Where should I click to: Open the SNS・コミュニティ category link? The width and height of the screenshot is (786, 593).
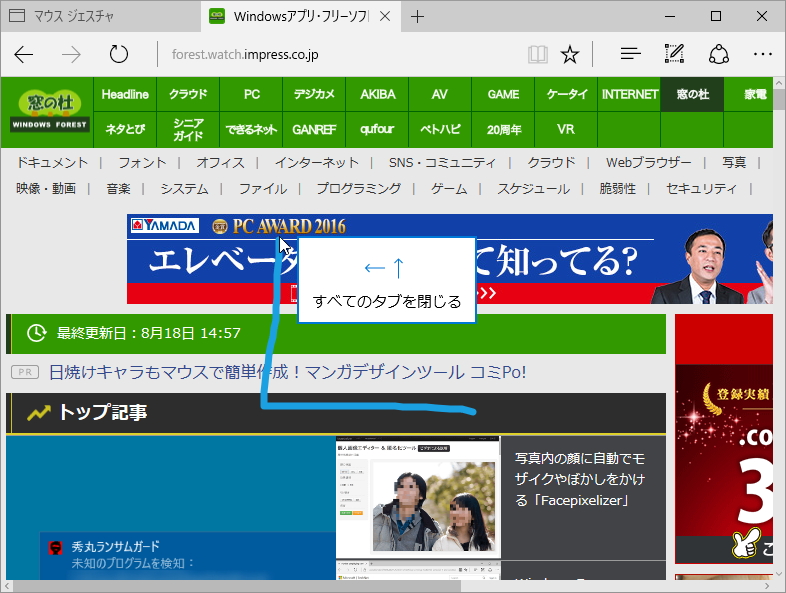[442, 162]
